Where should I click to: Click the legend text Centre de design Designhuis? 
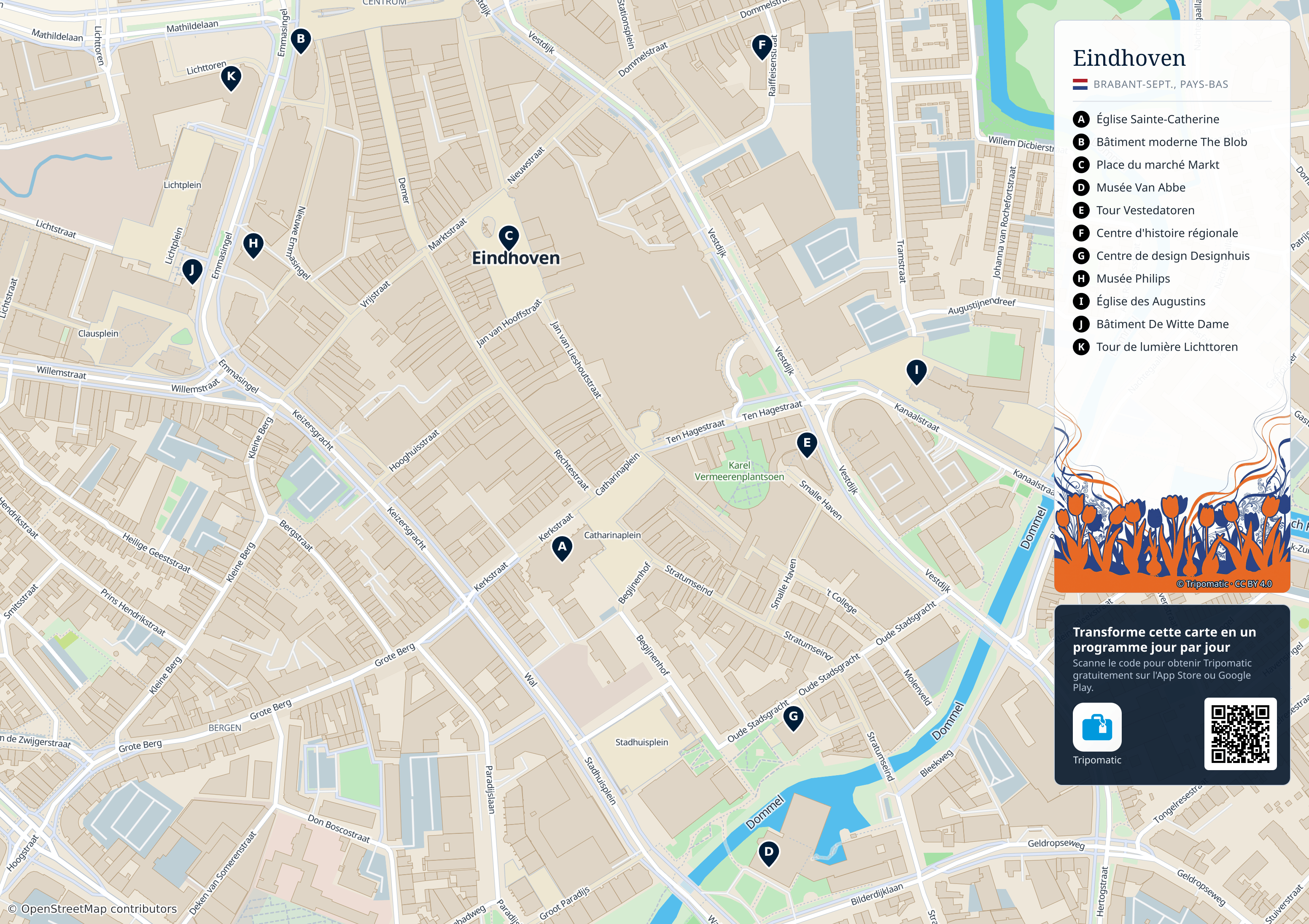point(1173,256)
